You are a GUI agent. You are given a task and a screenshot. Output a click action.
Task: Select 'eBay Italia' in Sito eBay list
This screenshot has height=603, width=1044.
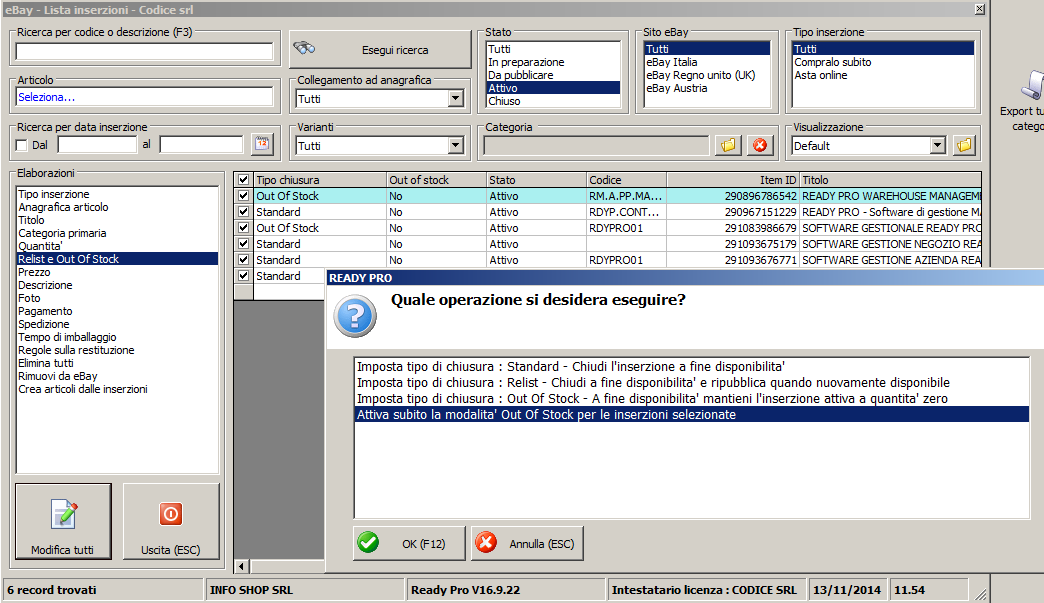672,62
